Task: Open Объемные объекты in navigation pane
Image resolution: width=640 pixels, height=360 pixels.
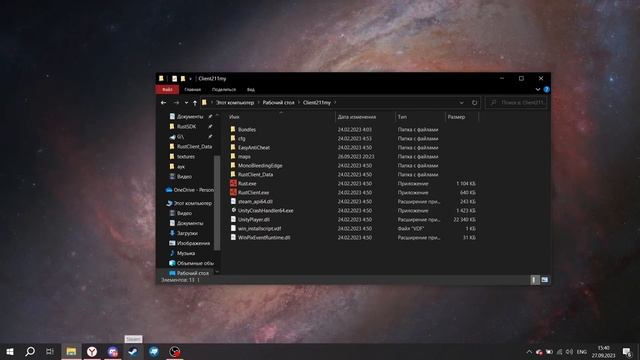Action: 195,263
